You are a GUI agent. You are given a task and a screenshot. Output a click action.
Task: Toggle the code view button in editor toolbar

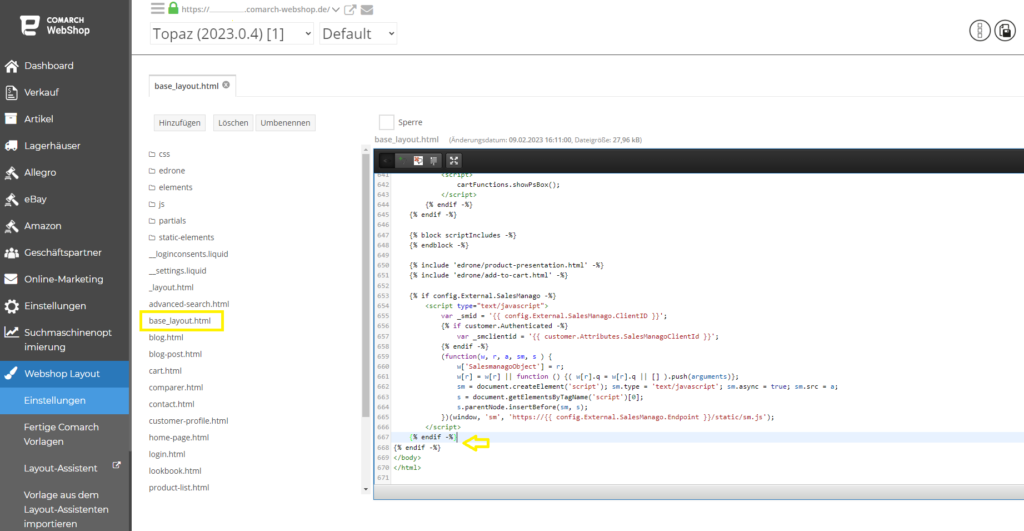pyautogui.click(x=386, y=160)
